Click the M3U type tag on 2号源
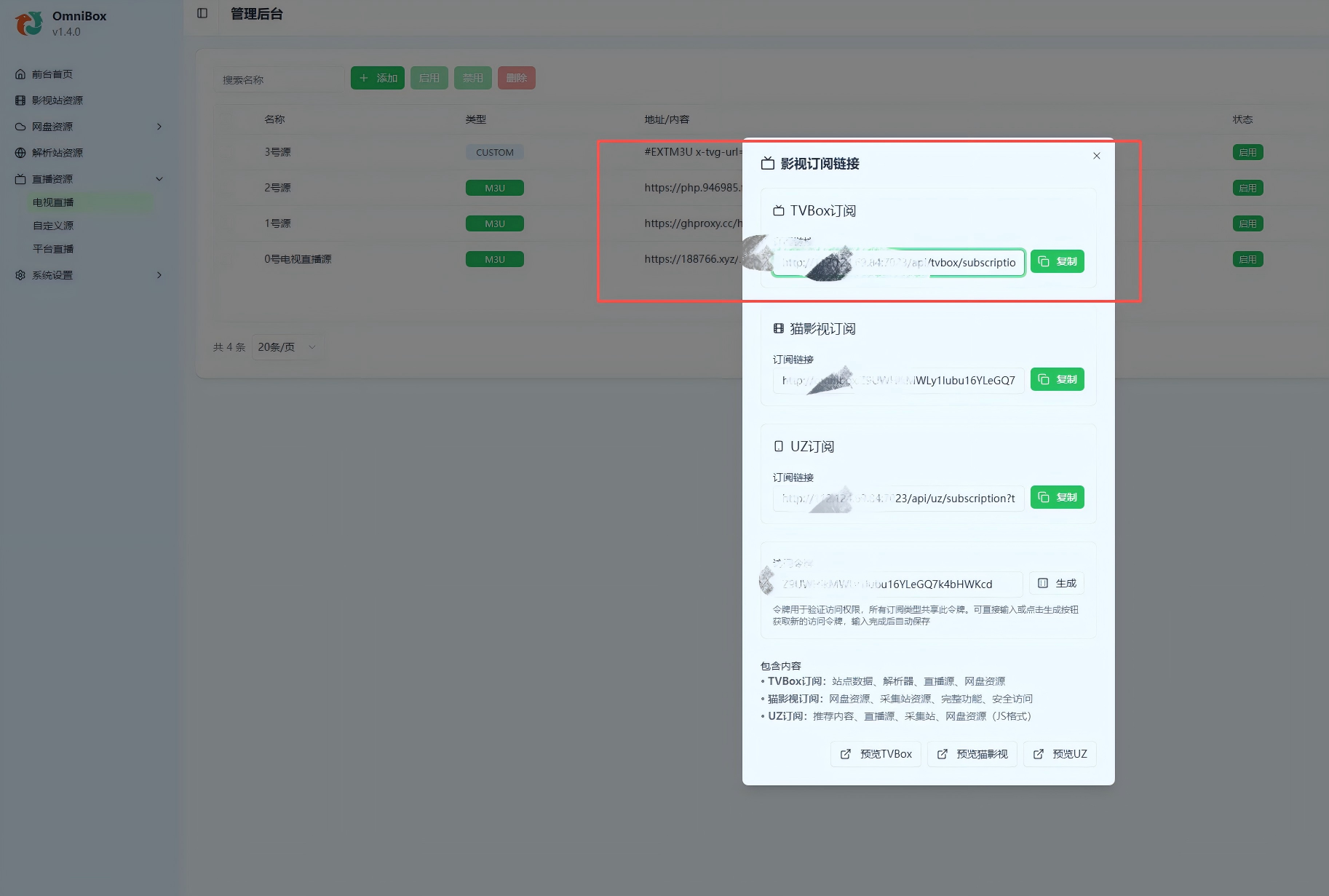The image size is (1329, 896). tap(495, 188)
